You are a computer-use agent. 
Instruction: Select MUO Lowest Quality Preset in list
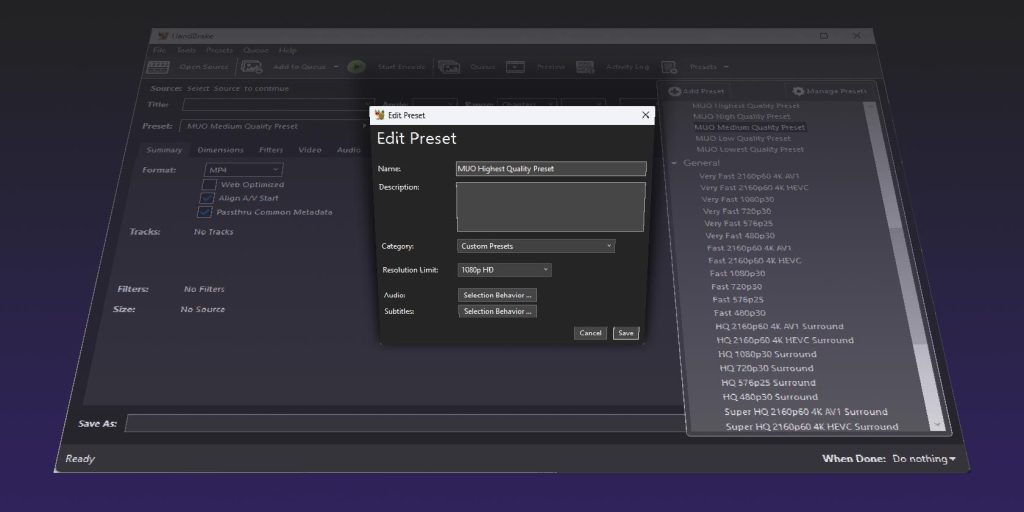tap(750, 150)
